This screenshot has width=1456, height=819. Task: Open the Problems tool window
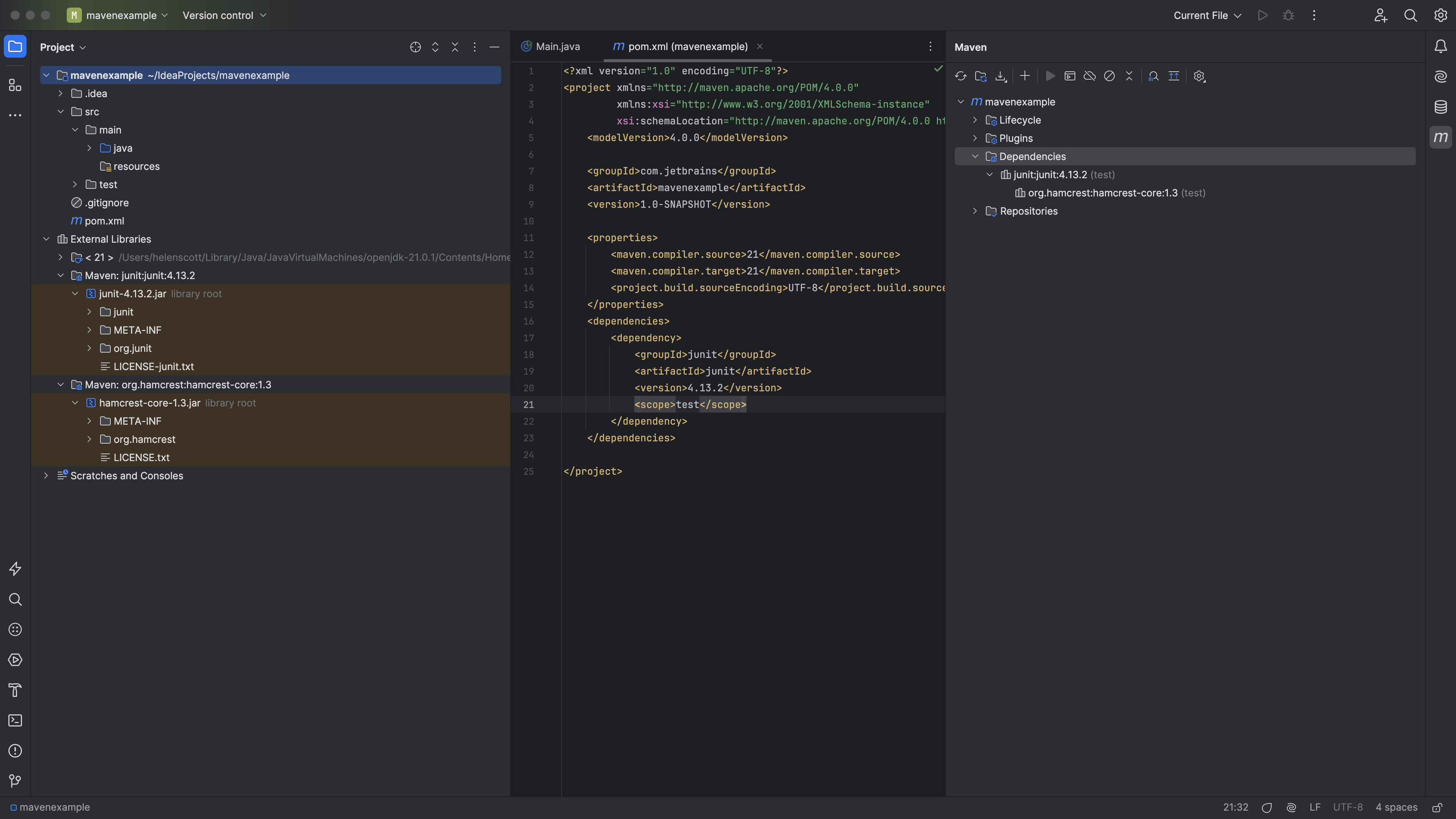tap(15, 751)
